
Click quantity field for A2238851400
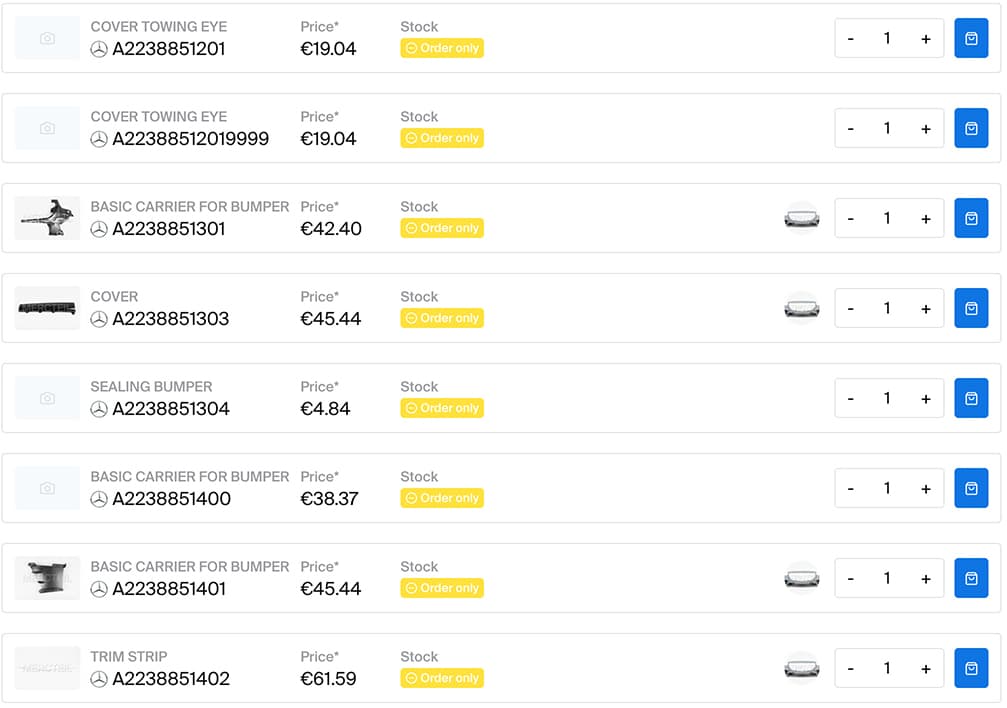pos(887,488)
